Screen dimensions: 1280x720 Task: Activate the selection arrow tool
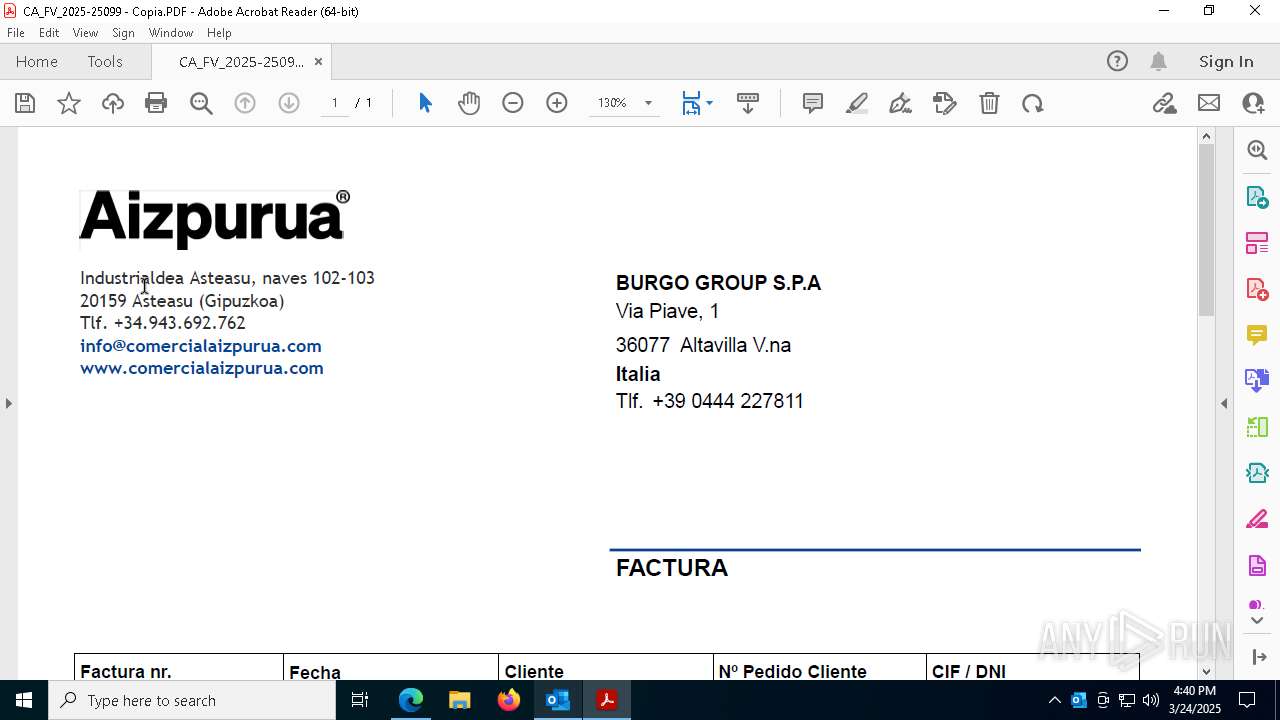[425, 103]
